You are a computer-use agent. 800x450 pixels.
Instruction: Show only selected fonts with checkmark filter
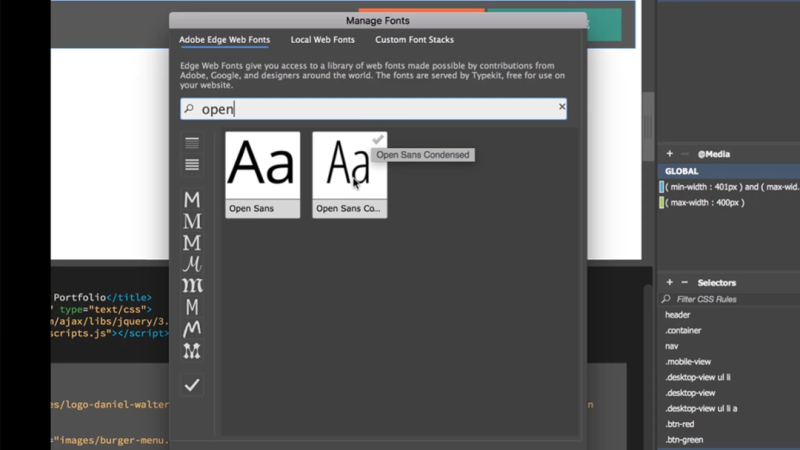pyautogui.click(x=192, y=385)
